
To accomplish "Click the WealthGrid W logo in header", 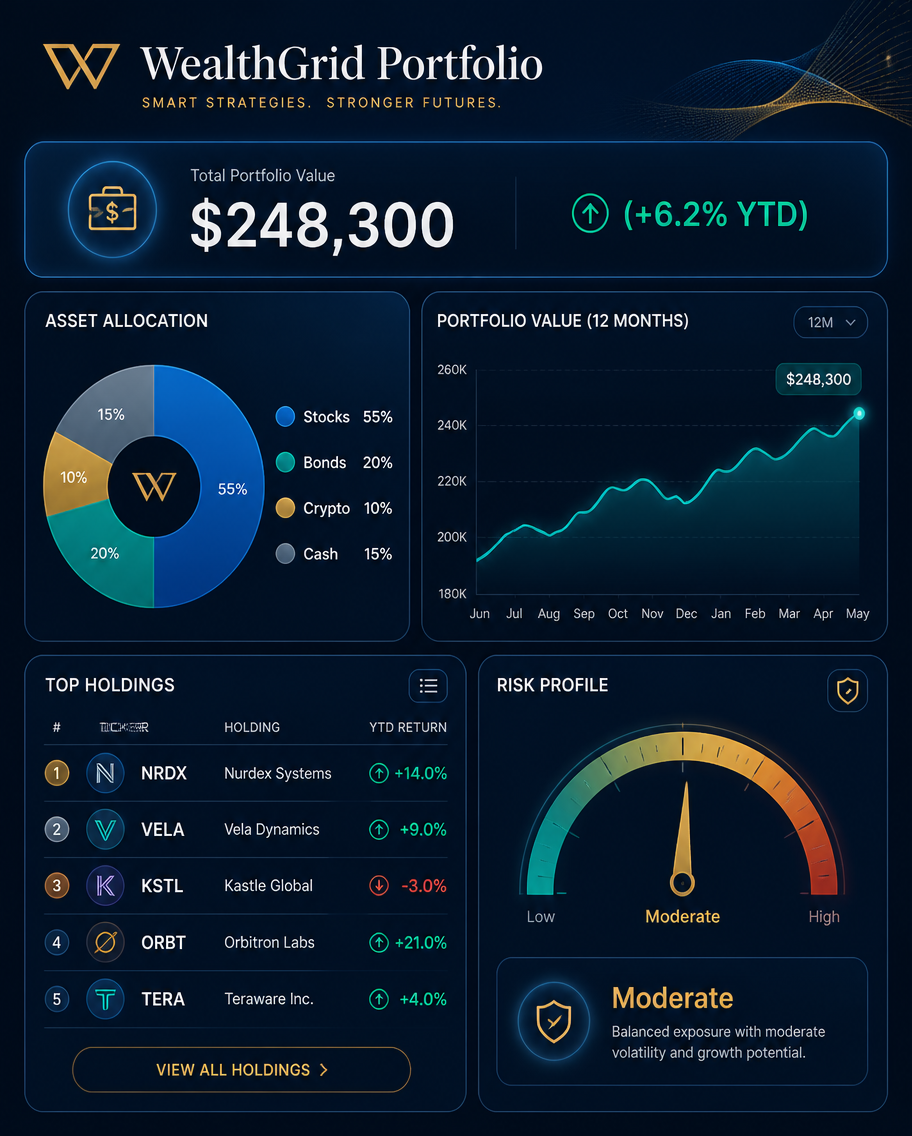I will tap(81, 66).
